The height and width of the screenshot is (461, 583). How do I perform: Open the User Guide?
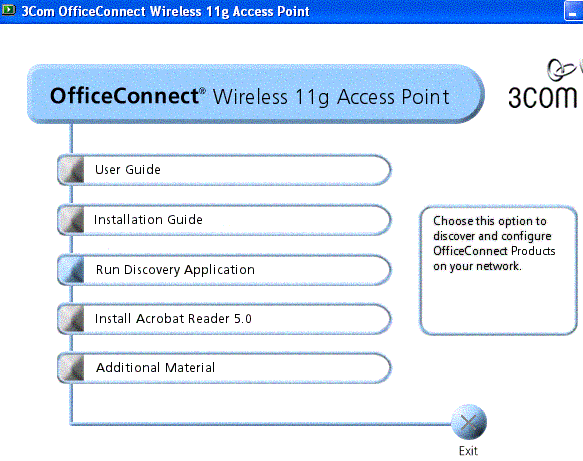coord(224,170)
